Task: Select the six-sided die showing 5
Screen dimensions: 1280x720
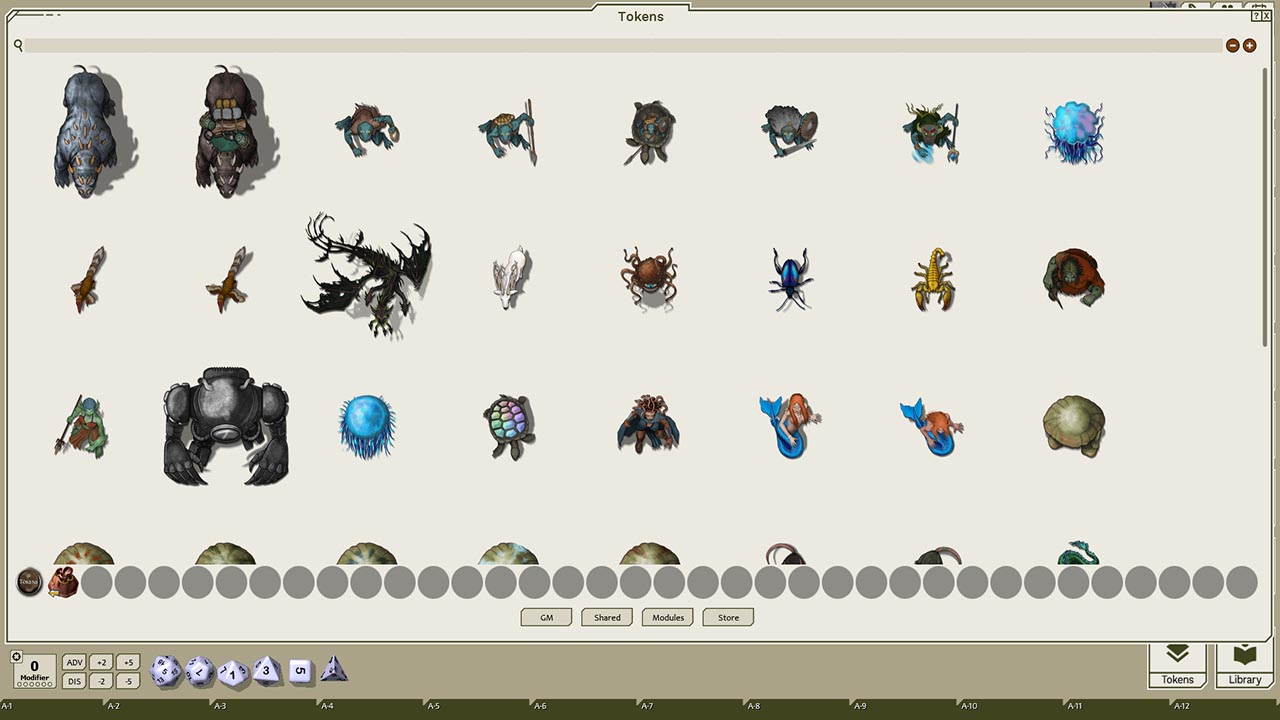Action: [300, 670]
